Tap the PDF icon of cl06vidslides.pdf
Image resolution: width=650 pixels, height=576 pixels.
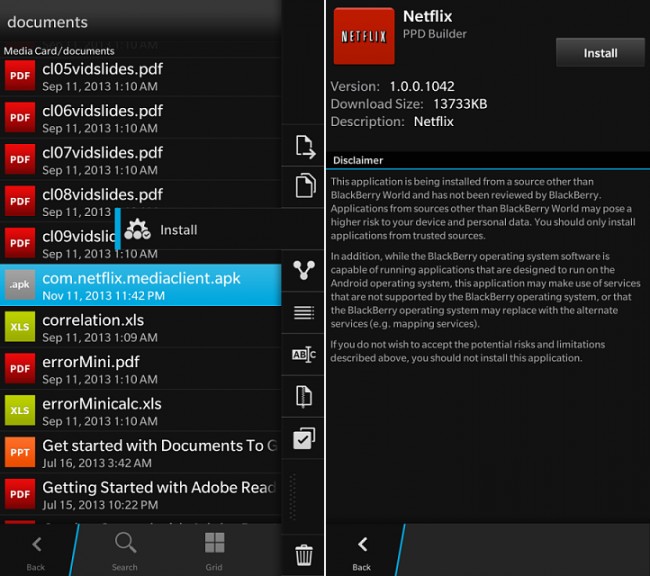tap(20, 118)
